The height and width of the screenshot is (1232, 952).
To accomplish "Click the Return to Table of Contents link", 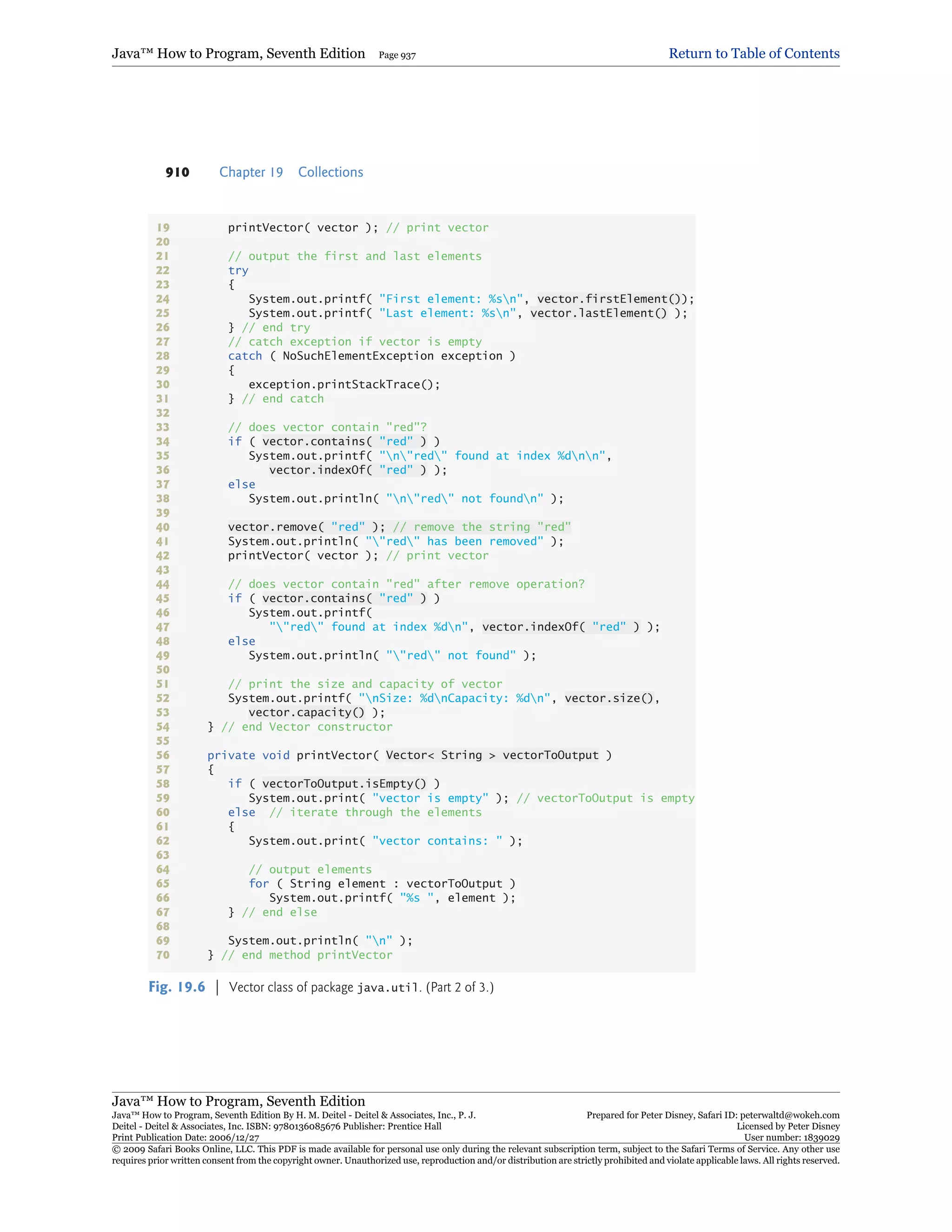I will pos(754,53).
